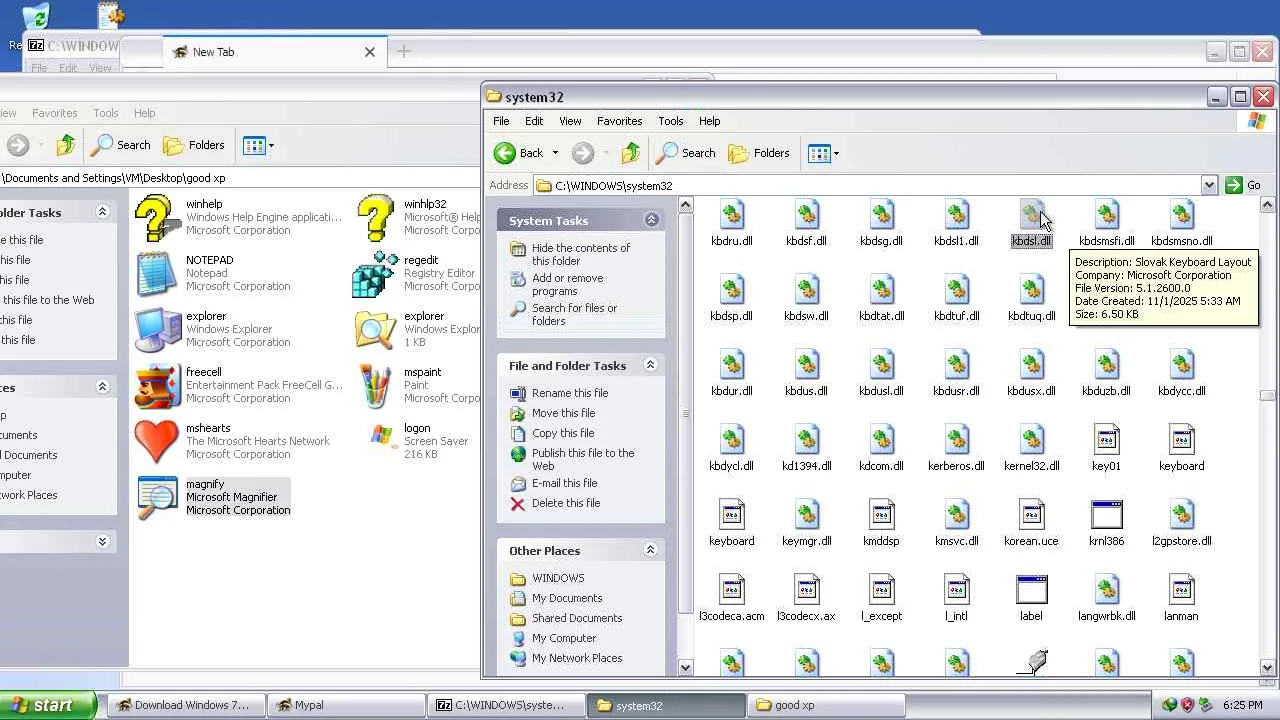The height and width of the screenshot is (720, 1280).
Task: Select the l3codeca.acm file icon
Action: click(x=732, y=589)
